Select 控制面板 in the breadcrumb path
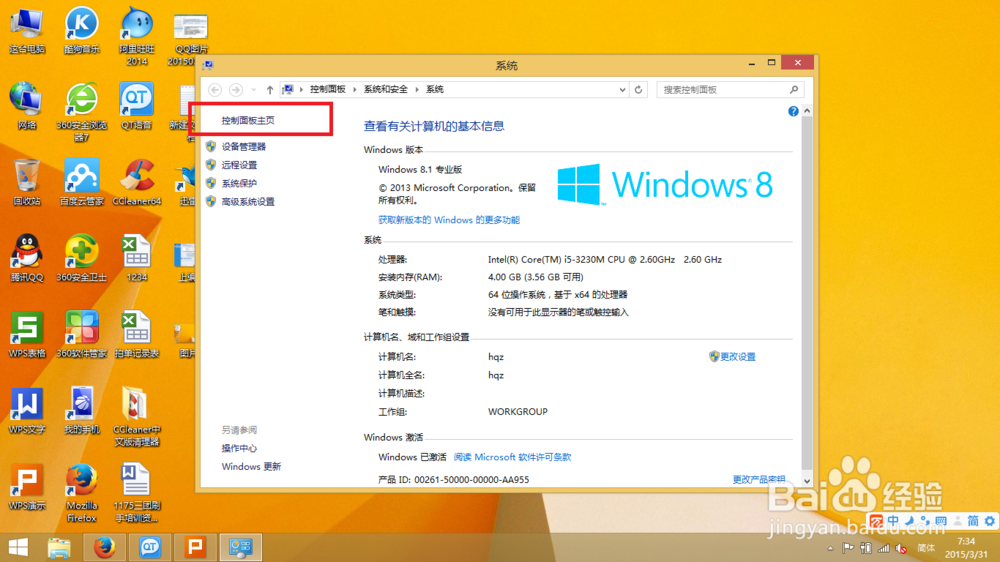1000x562 pixels. click(x=327, y=90)
